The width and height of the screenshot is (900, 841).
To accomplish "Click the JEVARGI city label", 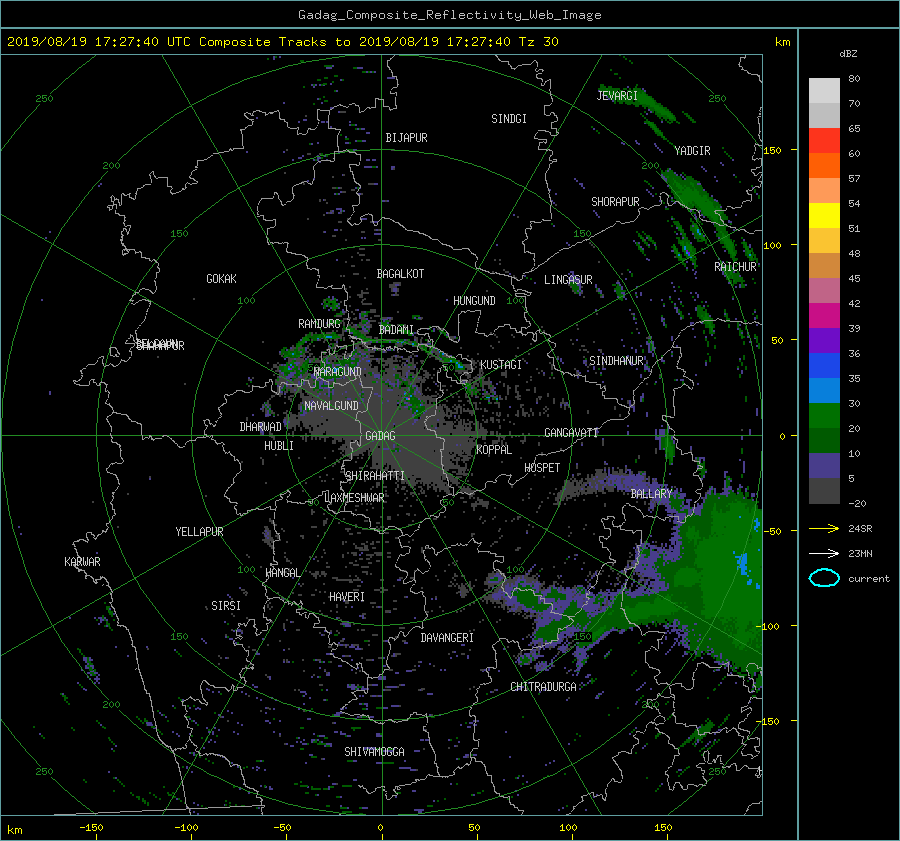I will point(617,96).
